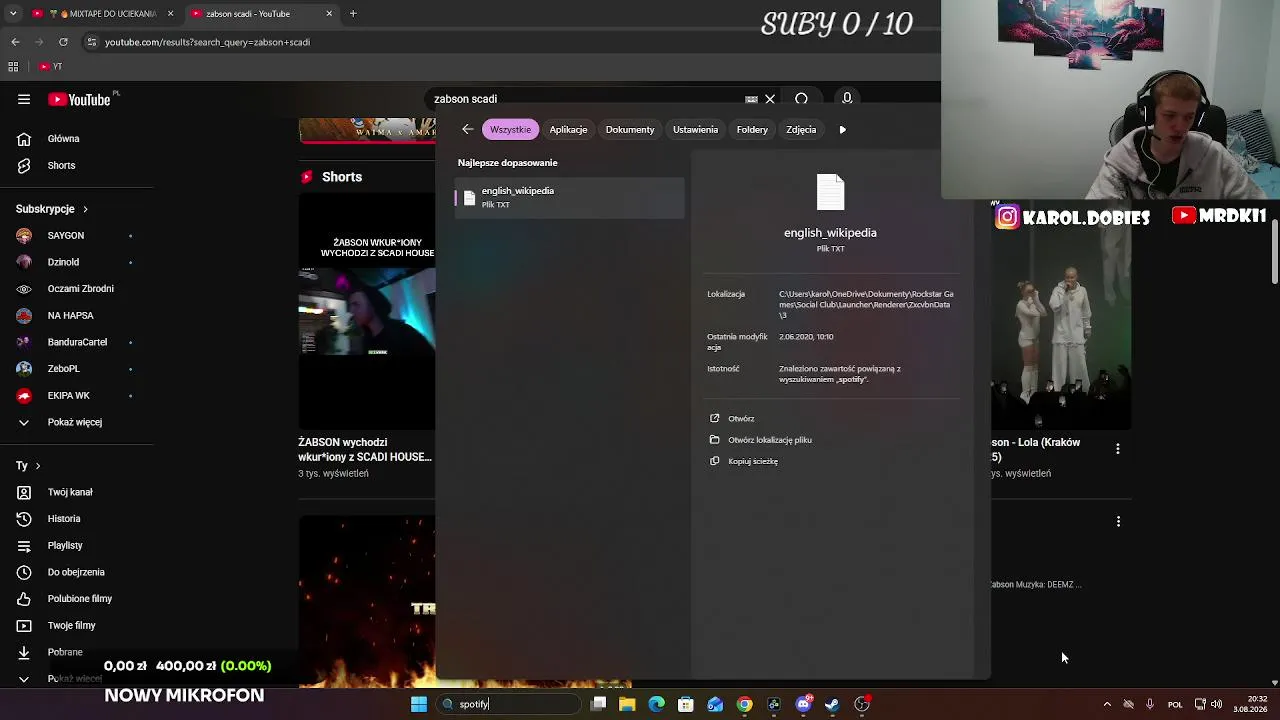Image resolution: width=1280 pixels, height=720 pixels.
Task: Start YouTube voice search with microphone
Action: click(x=847, y=99)
